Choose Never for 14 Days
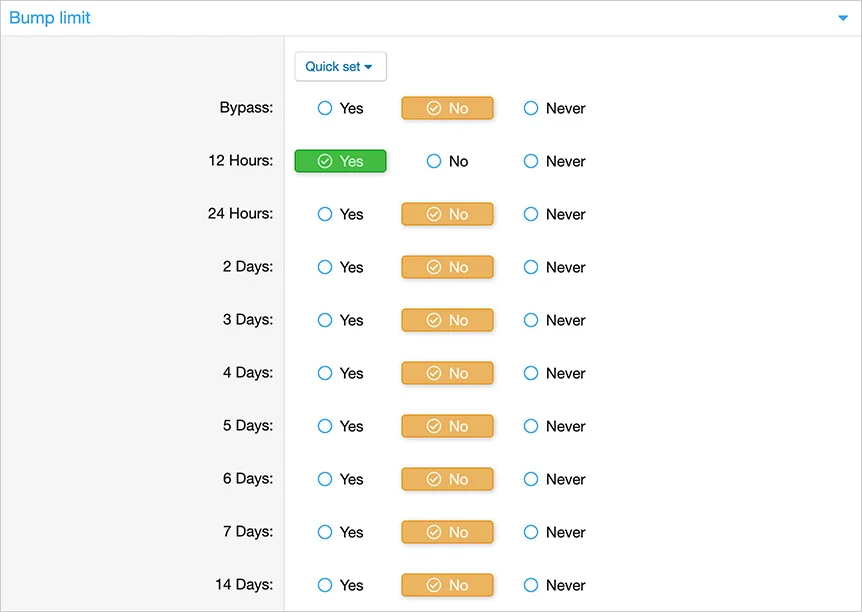Viewport: 862px width, 612px height. click(531, 585)
